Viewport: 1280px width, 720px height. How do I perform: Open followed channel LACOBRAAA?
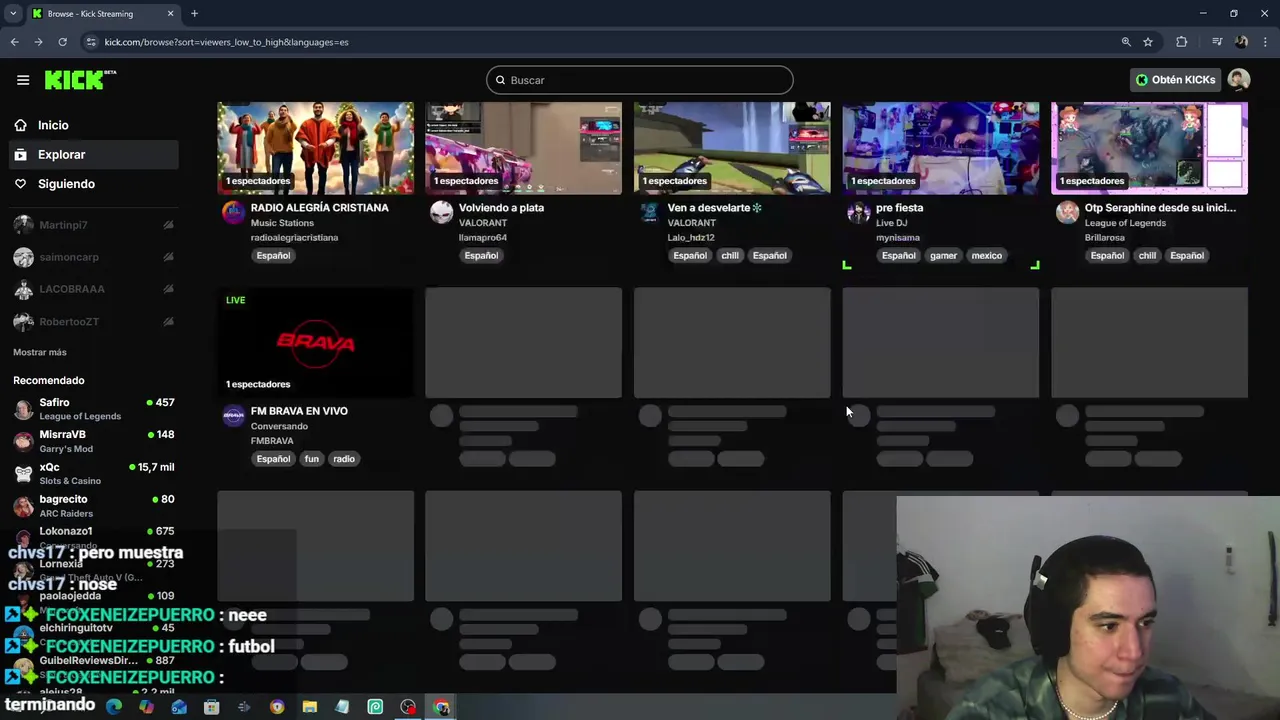94,289
